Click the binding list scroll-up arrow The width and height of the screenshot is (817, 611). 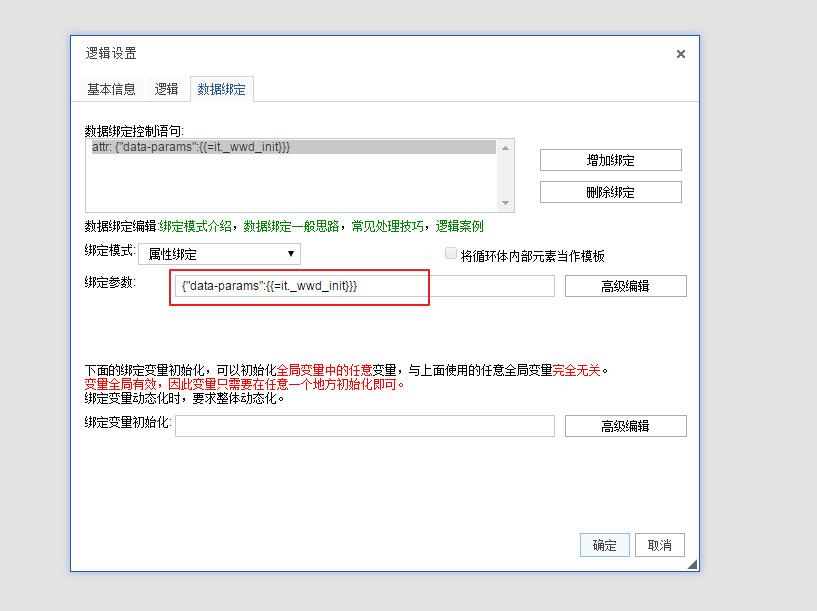pos(506,148)
